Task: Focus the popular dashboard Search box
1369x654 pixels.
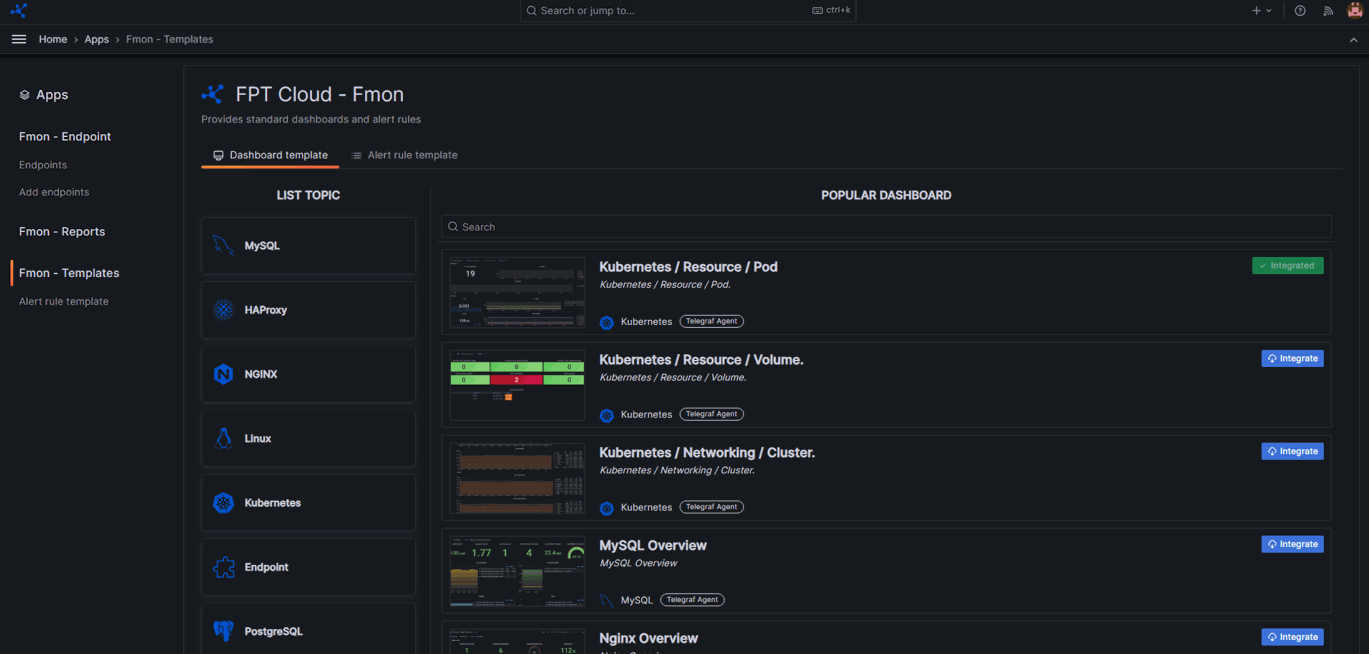Action: click(886, 227)
